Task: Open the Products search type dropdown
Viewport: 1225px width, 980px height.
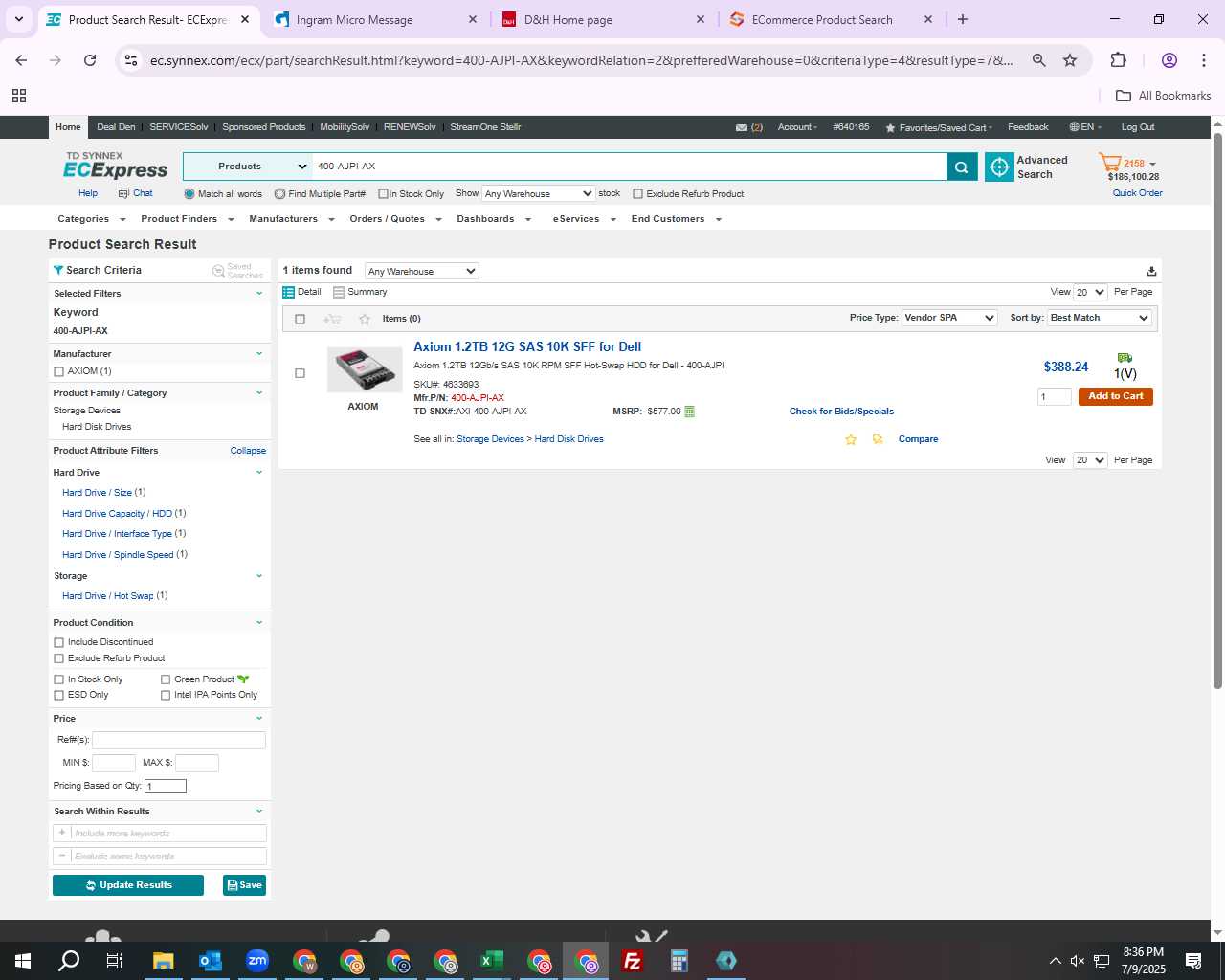Action: pyautogui.click(x=248, y=167)
